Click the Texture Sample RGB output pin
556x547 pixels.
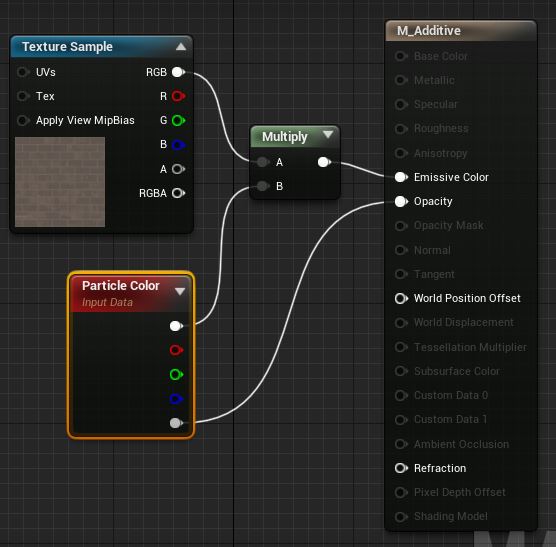tap(178, 72)
